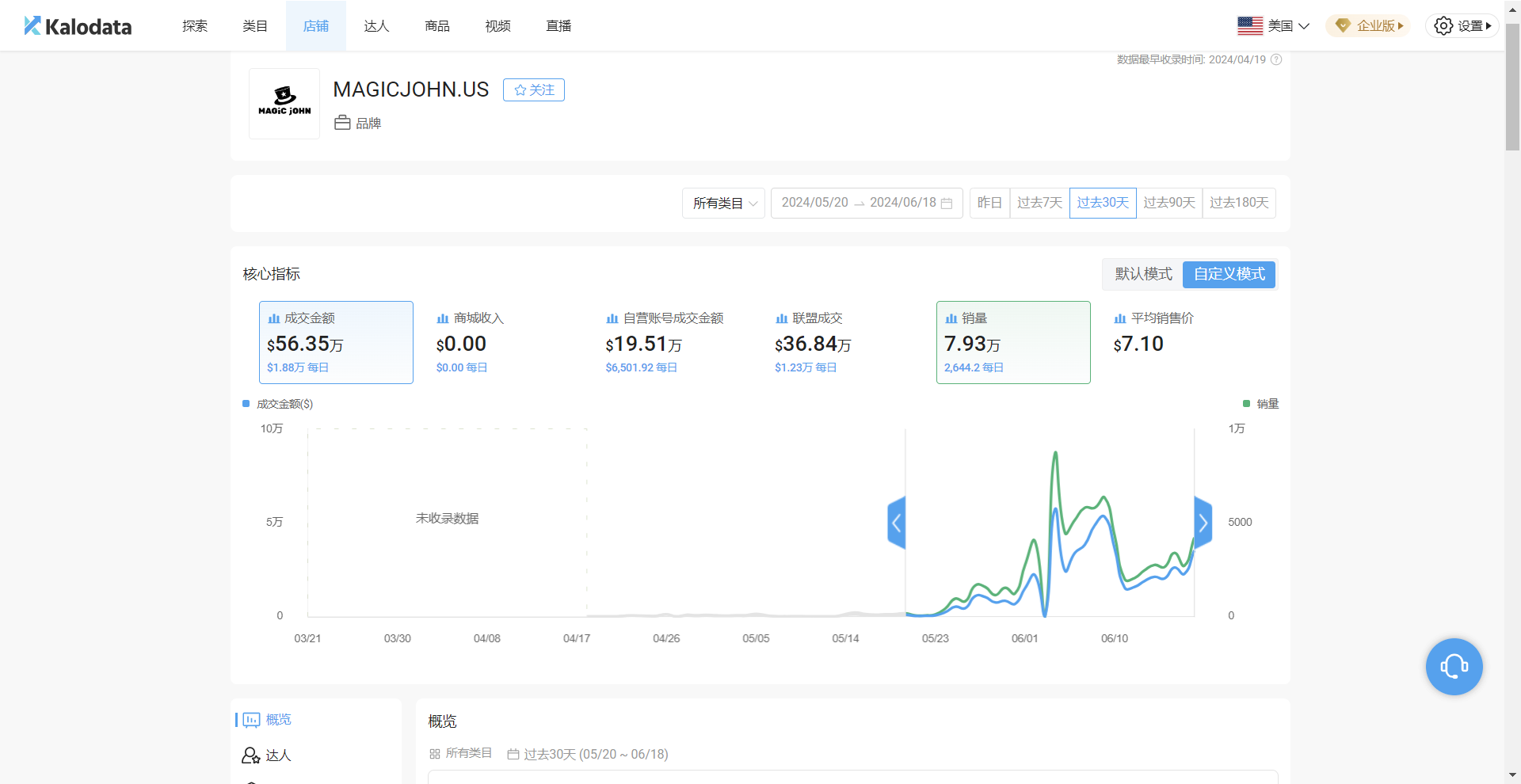The height and width of the screenshot is (784, 1521).
Task: Click the 关注 follow button
Action: tap(534, 90)
